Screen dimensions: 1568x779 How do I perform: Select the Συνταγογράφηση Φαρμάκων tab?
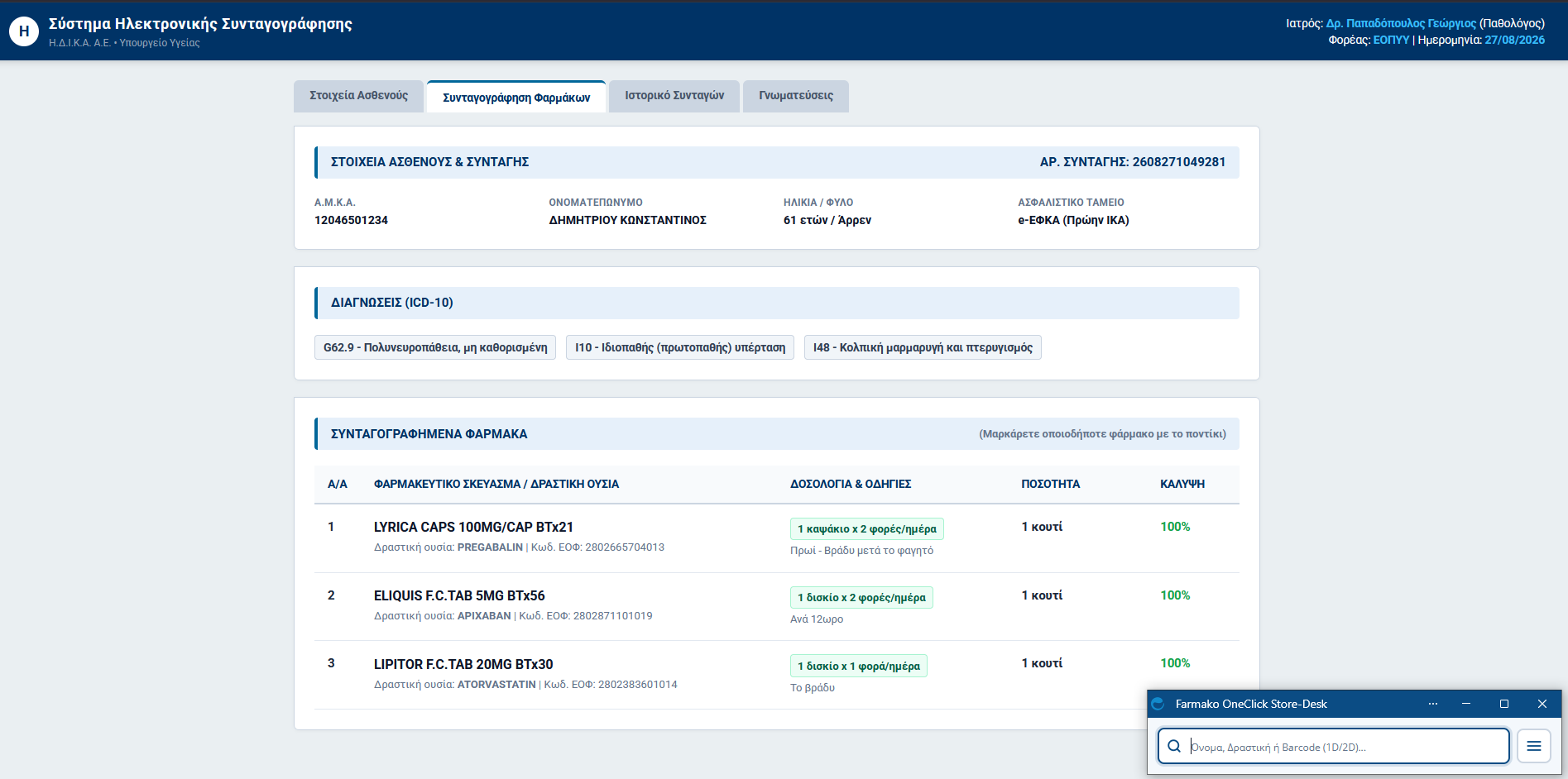click(x=516, y=97)
